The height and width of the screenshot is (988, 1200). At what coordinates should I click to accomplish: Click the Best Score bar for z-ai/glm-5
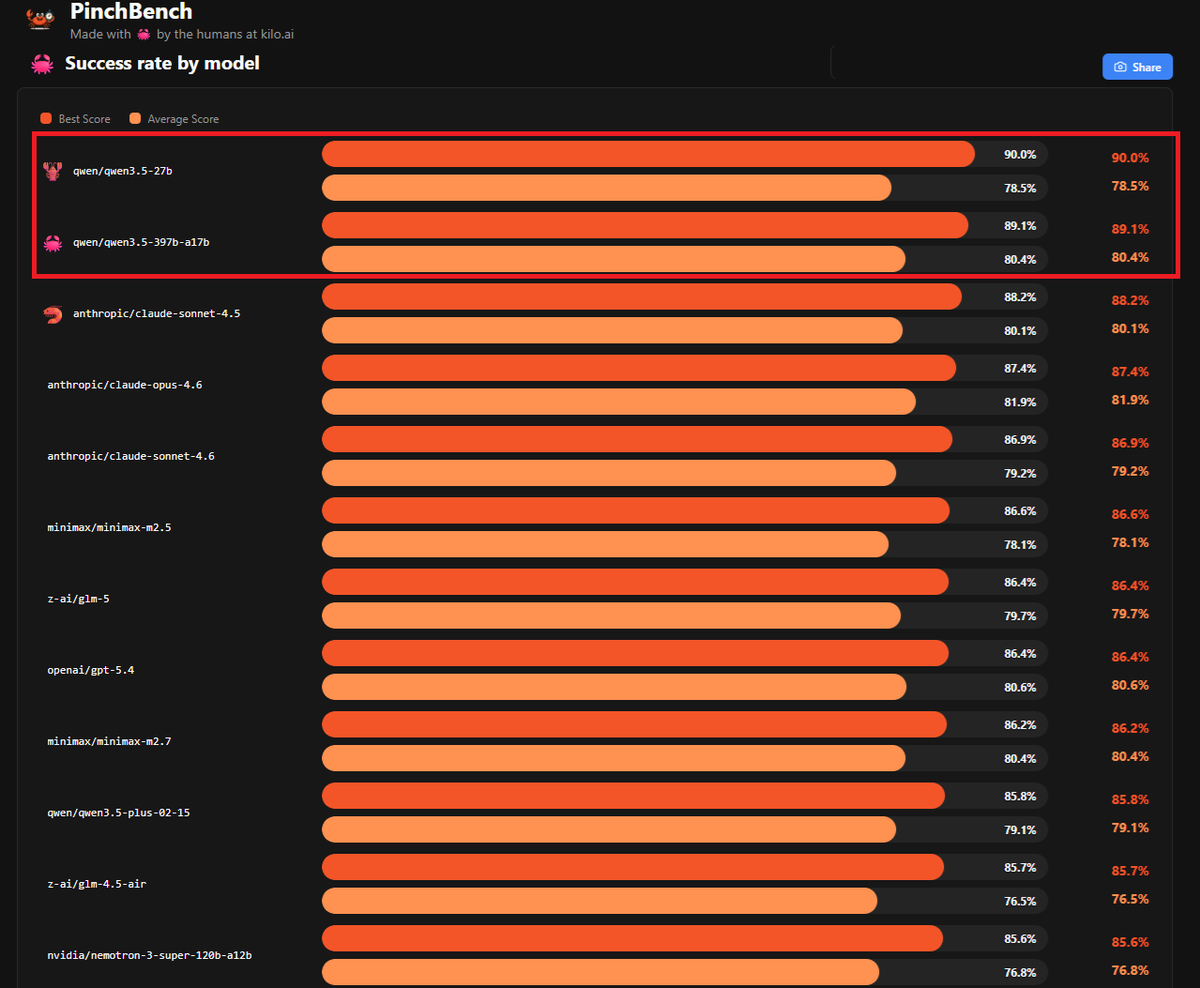tap(635, 582)
